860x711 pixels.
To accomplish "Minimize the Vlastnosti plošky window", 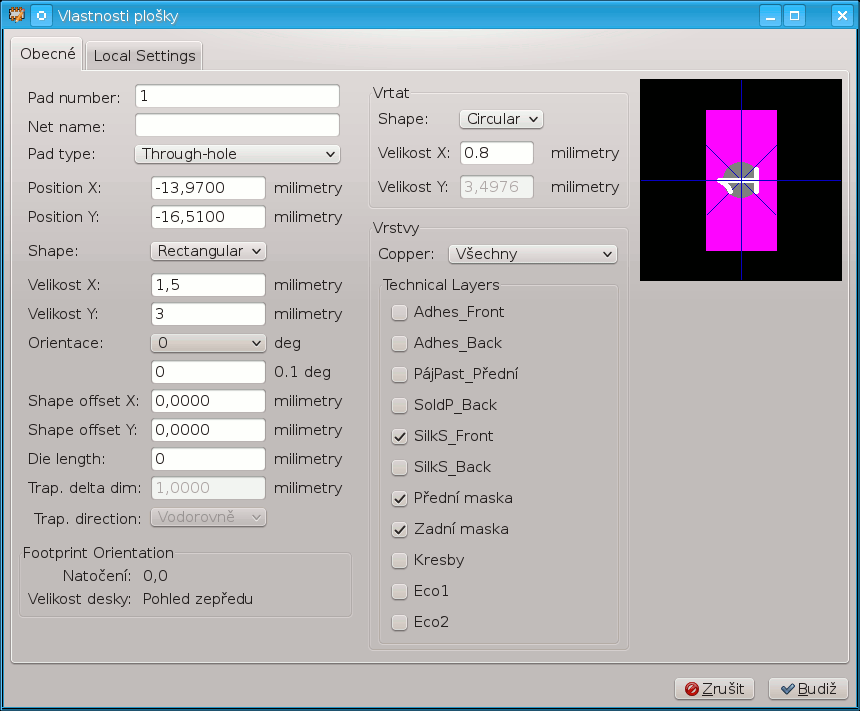I will [x=770, y=15].
